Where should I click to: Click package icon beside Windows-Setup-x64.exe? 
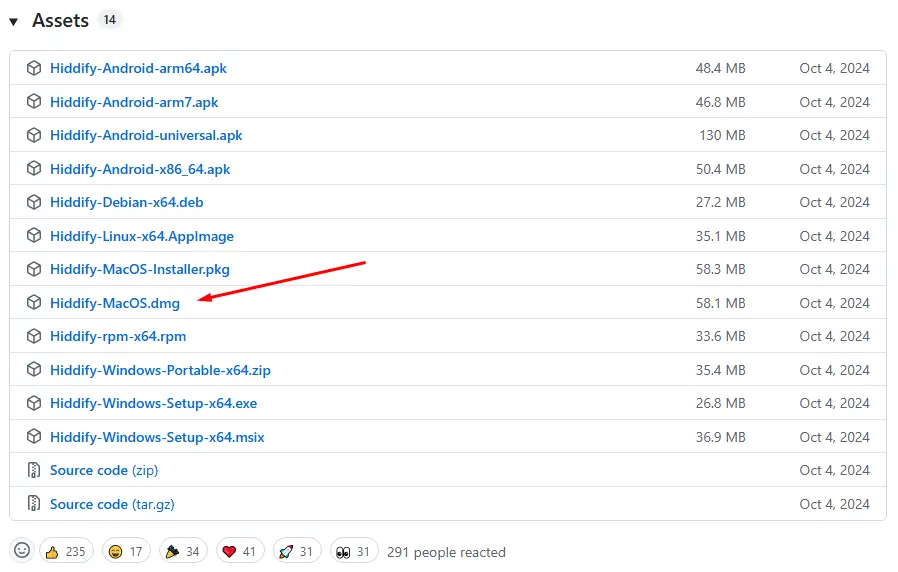point(34,403)
